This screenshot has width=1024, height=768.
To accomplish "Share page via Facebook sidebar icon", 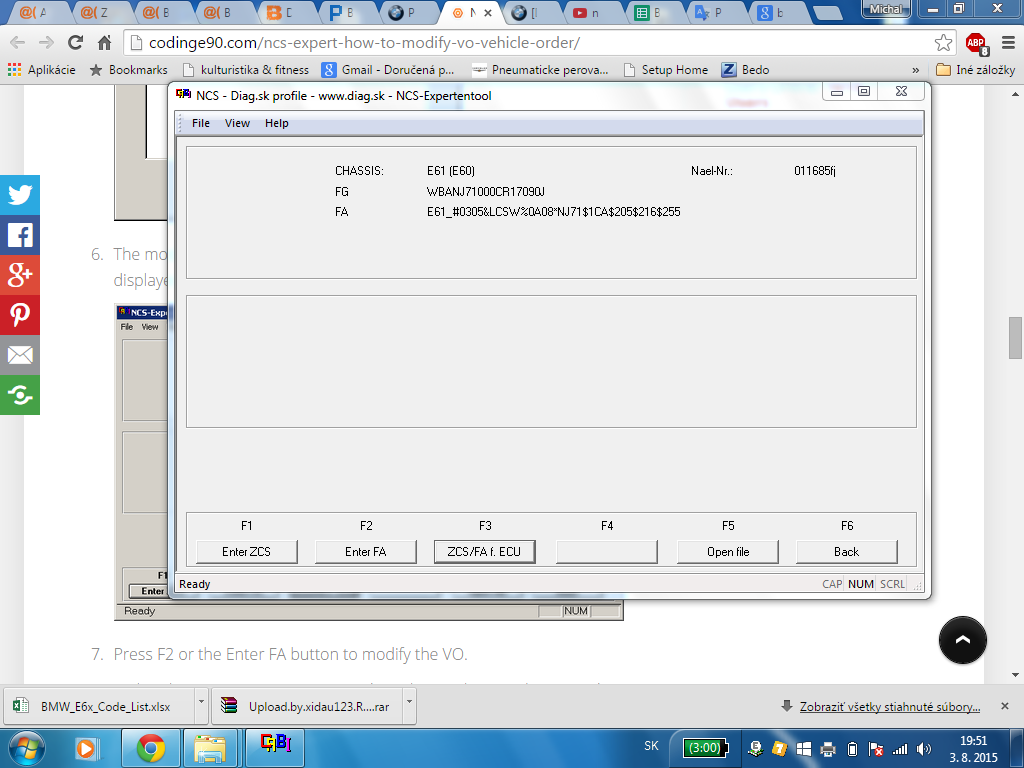I will click(x=20, y=235).
